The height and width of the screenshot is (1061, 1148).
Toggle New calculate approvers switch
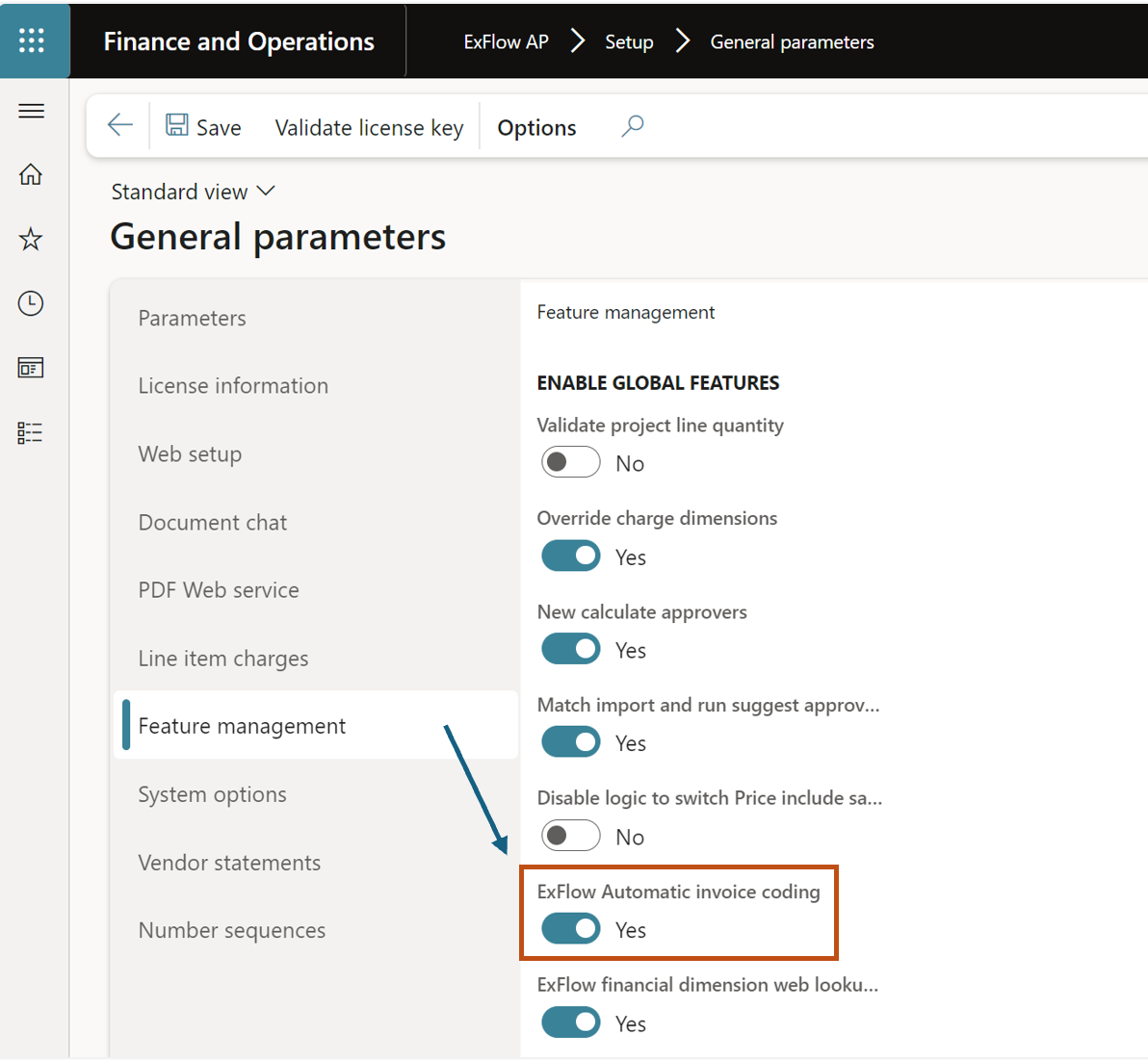pyautogui.click(x=570, y=649)
